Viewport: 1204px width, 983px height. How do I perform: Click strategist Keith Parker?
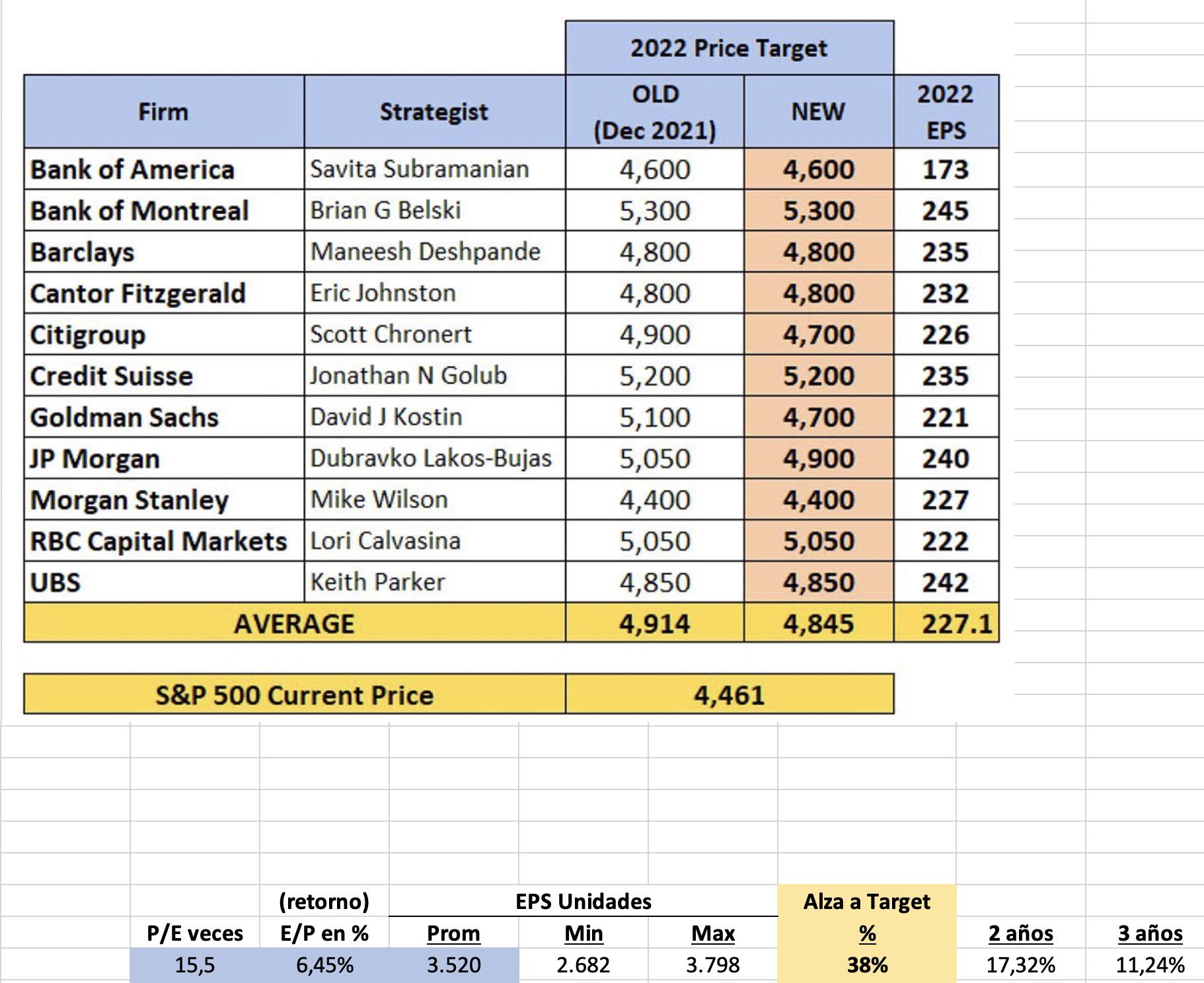coord(435,582)
